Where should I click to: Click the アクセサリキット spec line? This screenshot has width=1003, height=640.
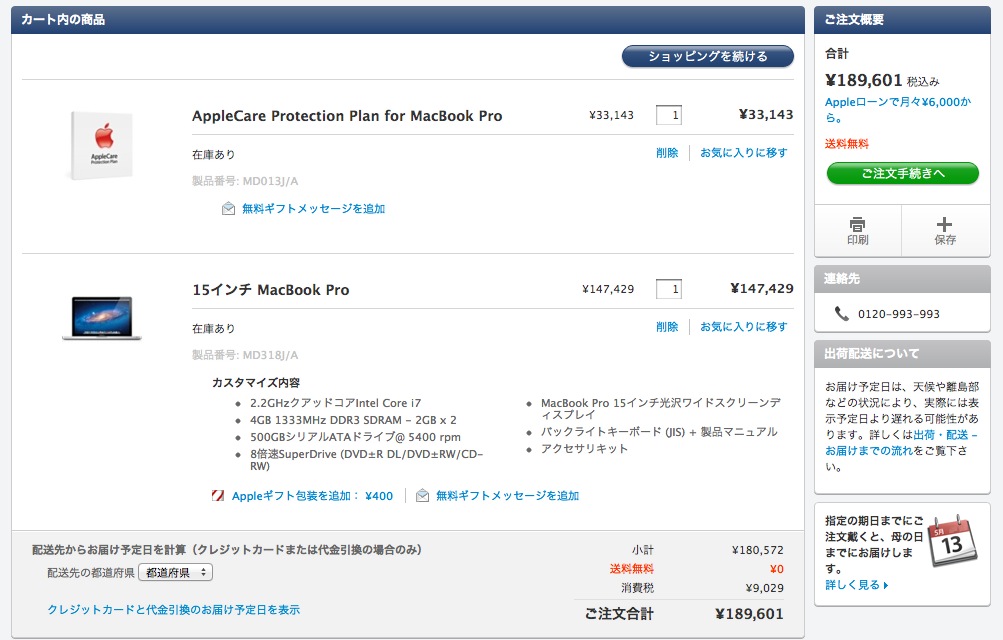pos(584,449)
